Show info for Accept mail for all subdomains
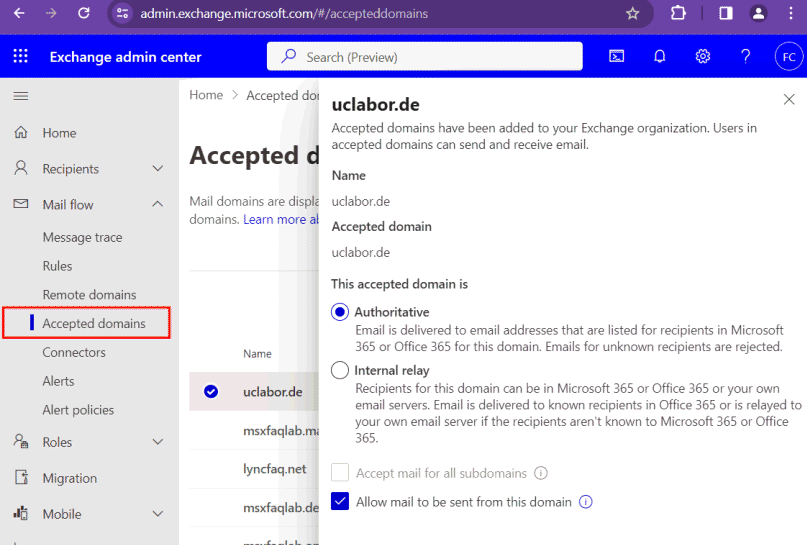The width and height of the screenshot is (807, 545). click(x=541, y=472)
